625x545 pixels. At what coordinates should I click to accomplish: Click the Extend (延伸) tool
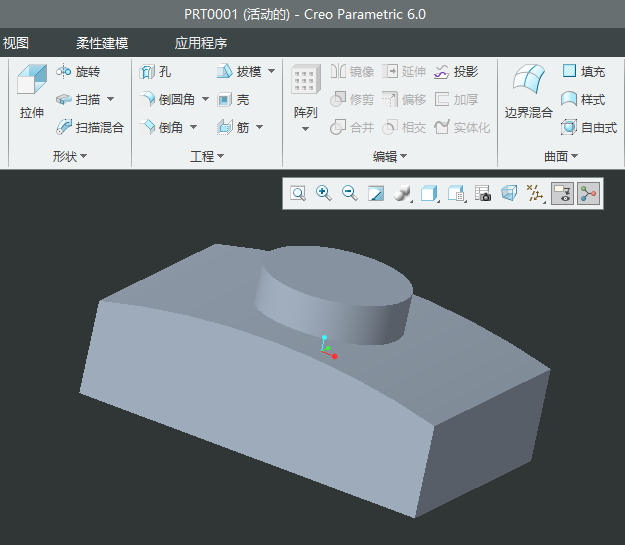click(x=404, y=72)
